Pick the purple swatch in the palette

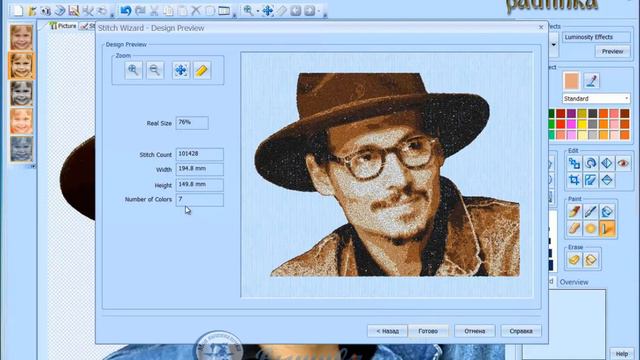(x=571, y=113)
